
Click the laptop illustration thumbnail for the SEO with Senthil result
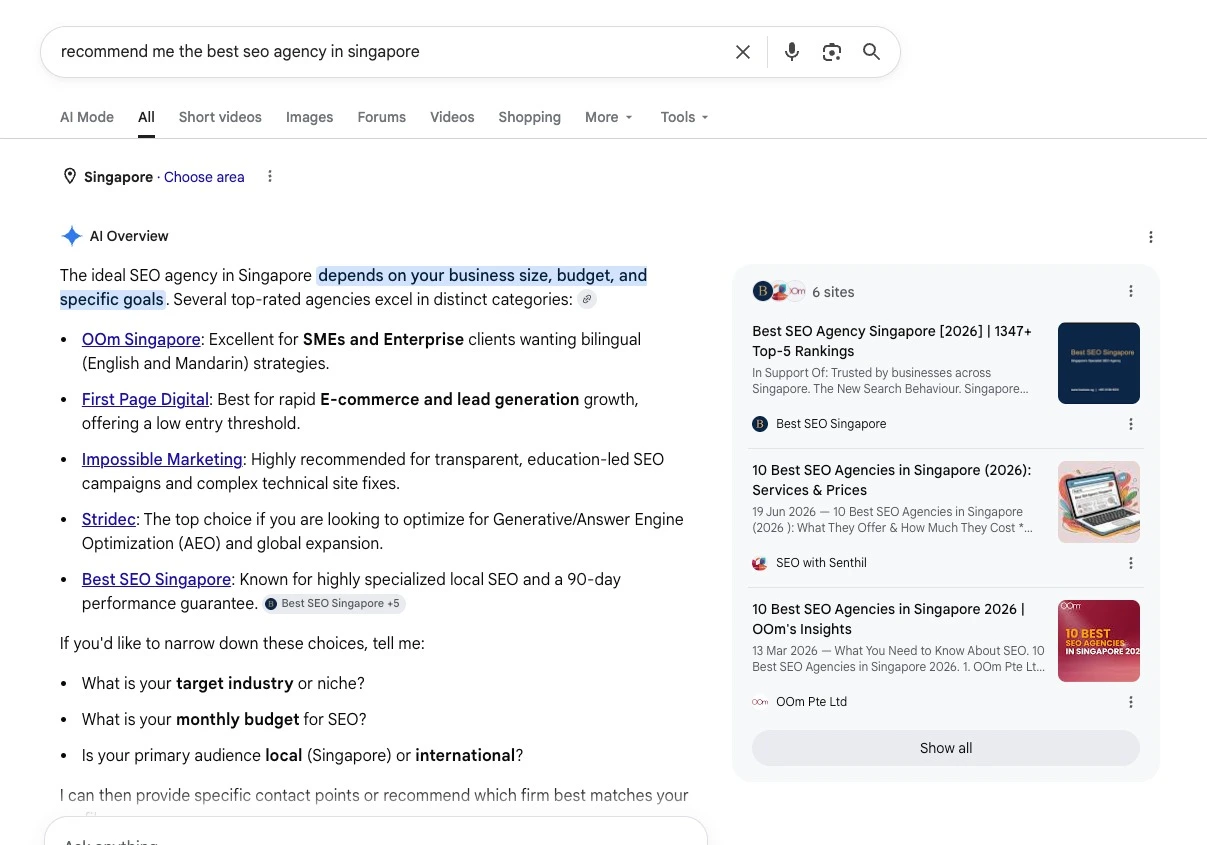click(1099, 502)
